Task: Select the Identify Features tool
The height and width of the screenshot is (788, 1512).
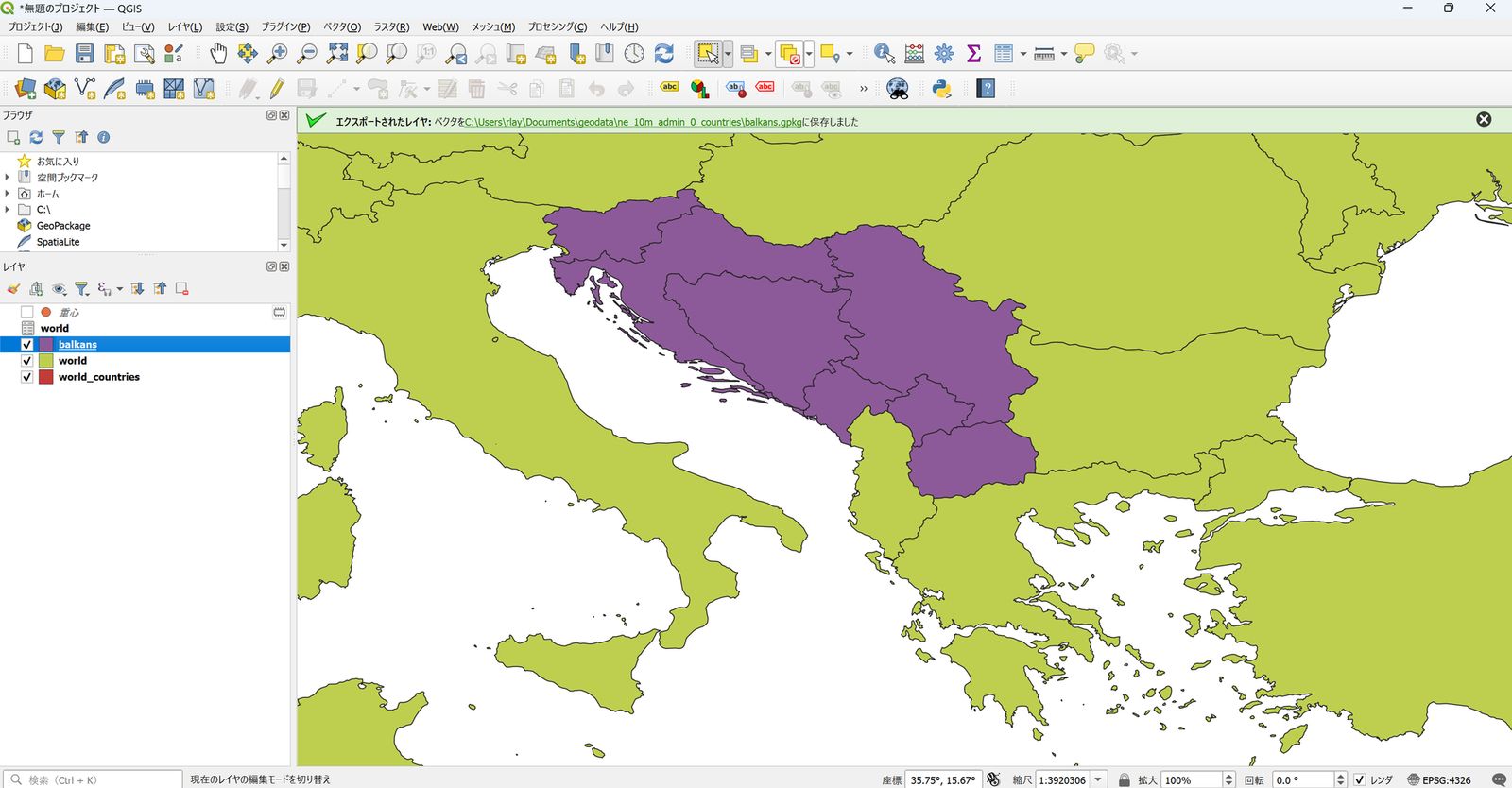Action: 885,54
